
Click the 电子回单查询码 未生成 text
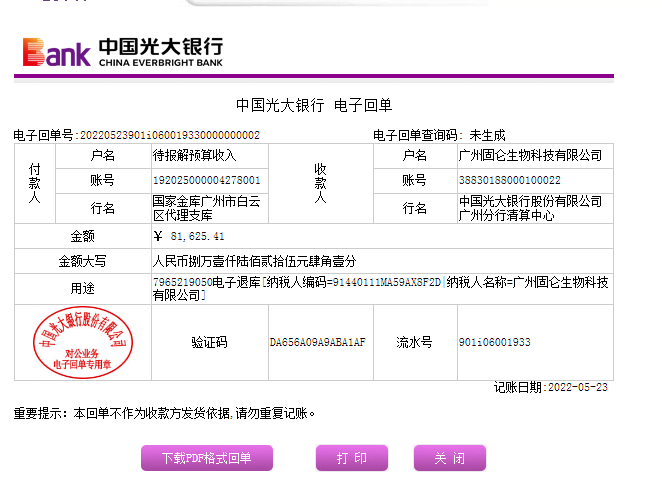coord(439,135)
